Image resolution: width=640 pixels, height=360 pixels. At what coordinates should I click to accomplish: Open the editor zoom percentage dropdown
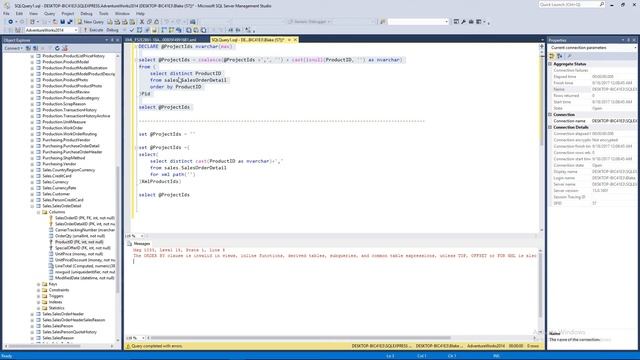coord(142,236)
